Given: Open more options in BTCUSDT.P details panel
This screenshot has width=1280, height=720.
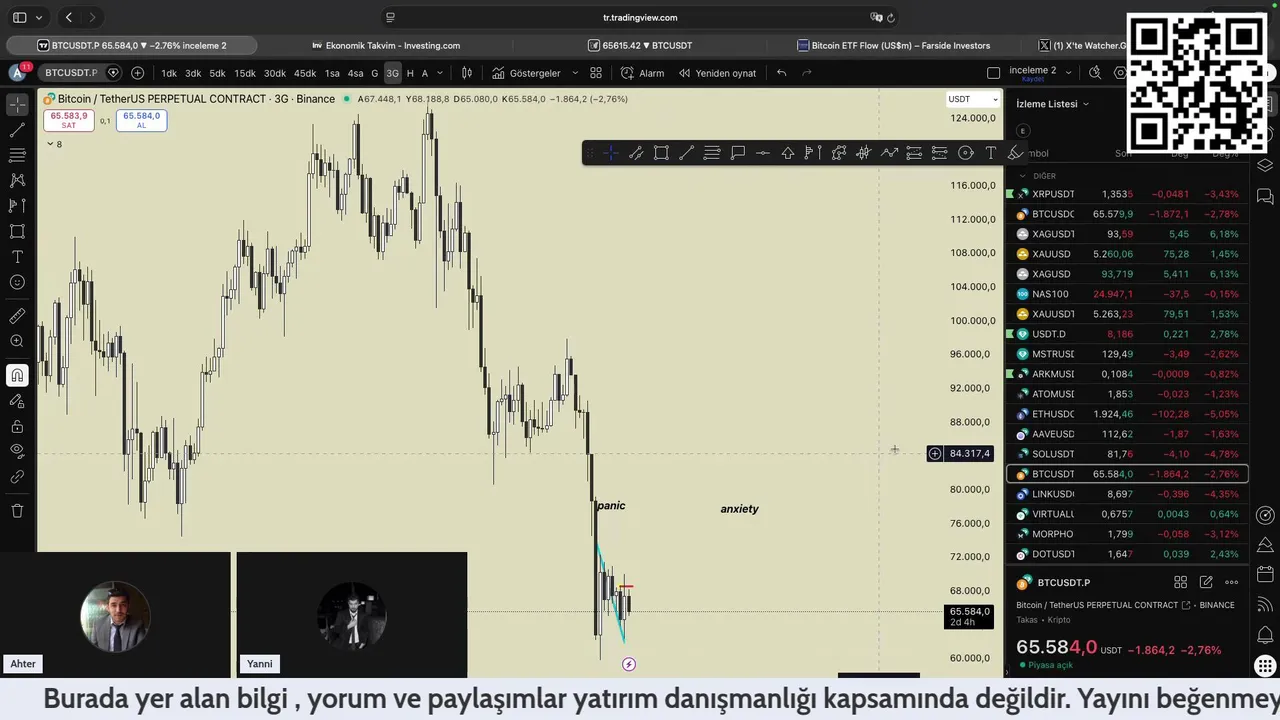Looking at the screenshot, I should 1231,582.
